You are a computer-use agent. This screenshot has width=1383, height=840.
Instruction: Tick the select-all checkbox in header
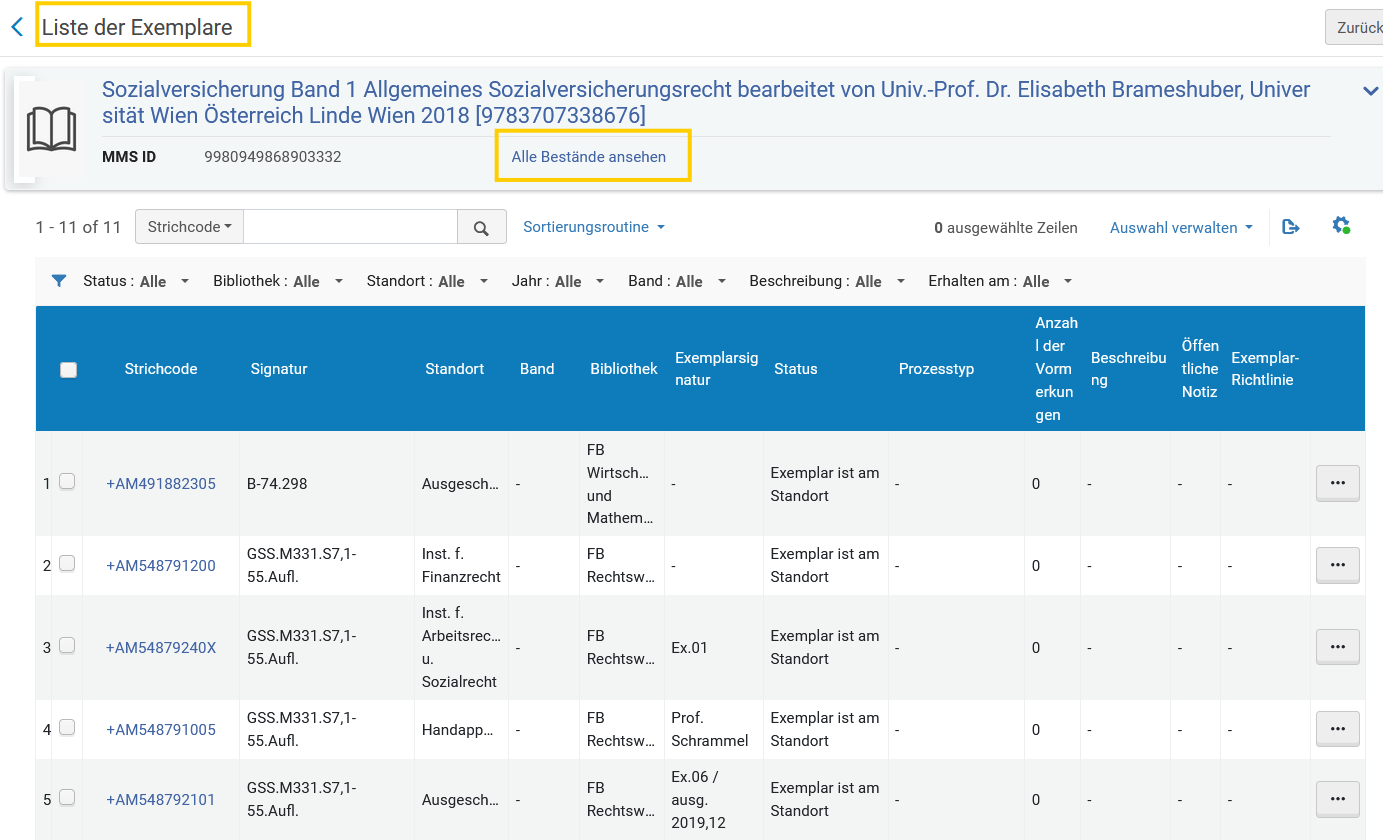coord(68,369)
